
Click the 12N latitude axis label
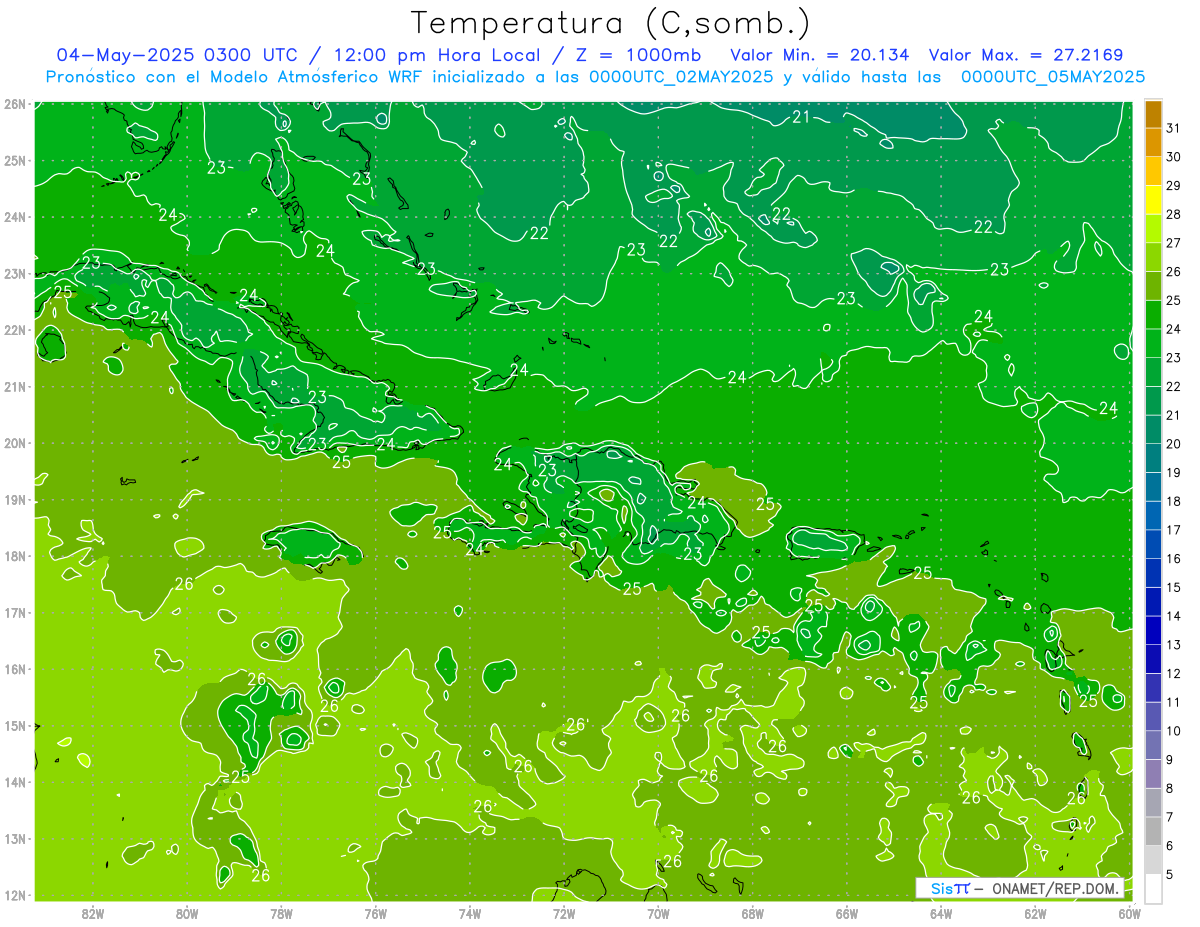(14, 895)
